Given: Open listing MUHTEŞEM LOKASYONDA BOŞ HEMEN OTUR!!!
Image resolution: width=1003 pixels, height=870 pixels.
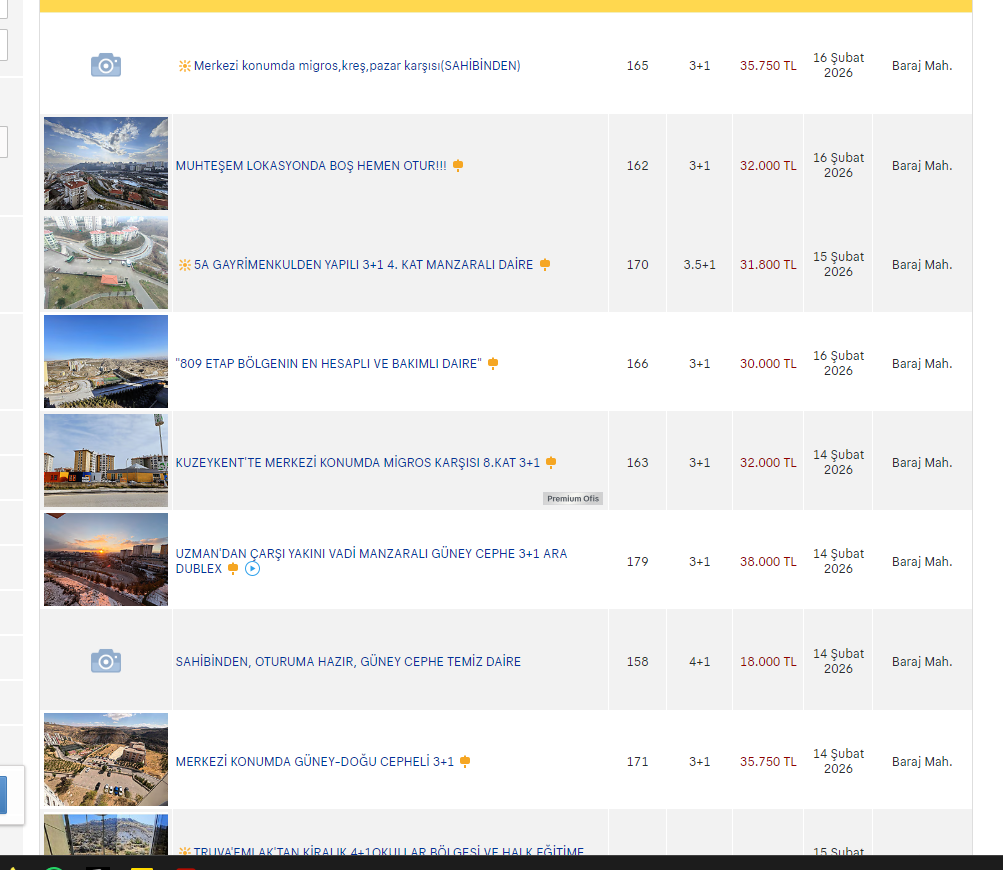Looking at the screenshot, I should (311, 166).
